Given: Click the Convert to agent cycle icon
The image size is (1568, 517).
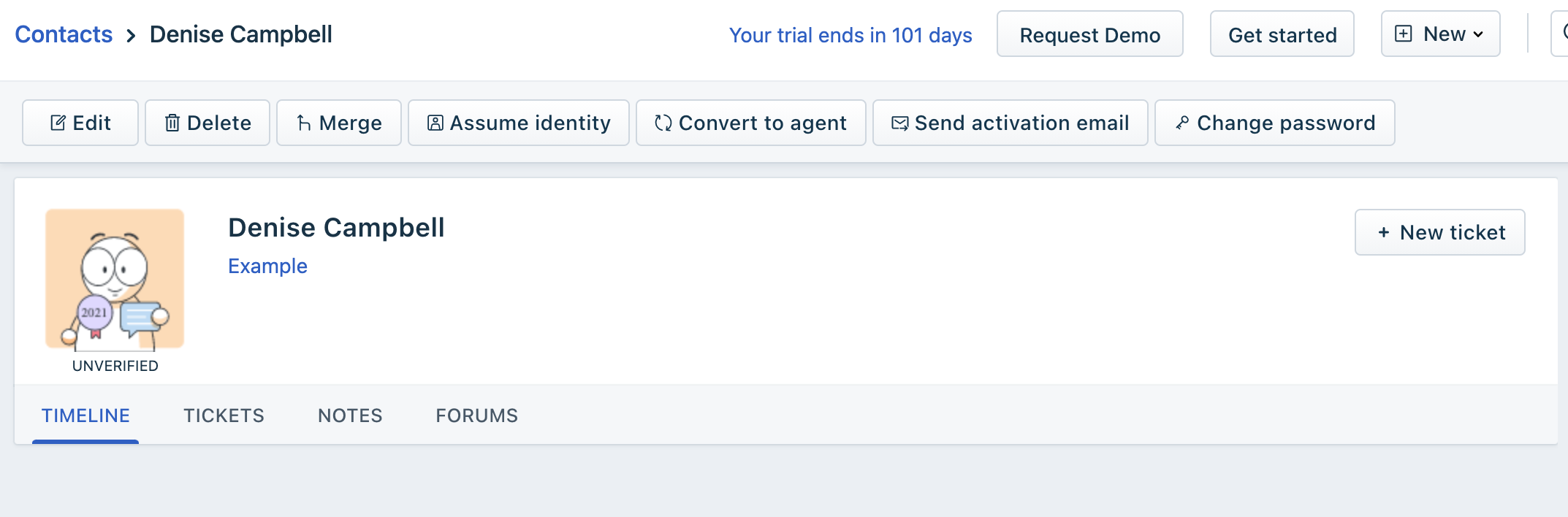Looking at the screenshot, I should pos(663,123).
